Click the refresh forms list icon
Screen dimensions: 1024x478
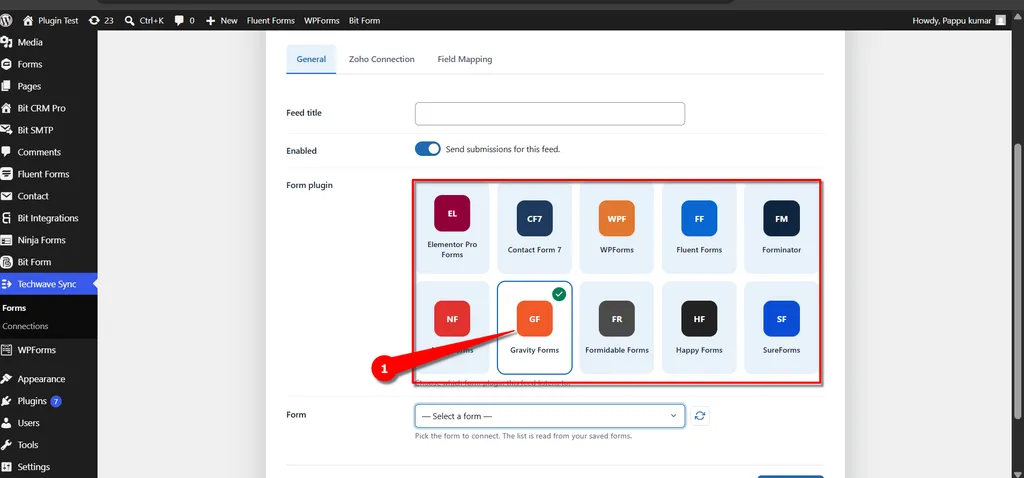pos(700,416)
